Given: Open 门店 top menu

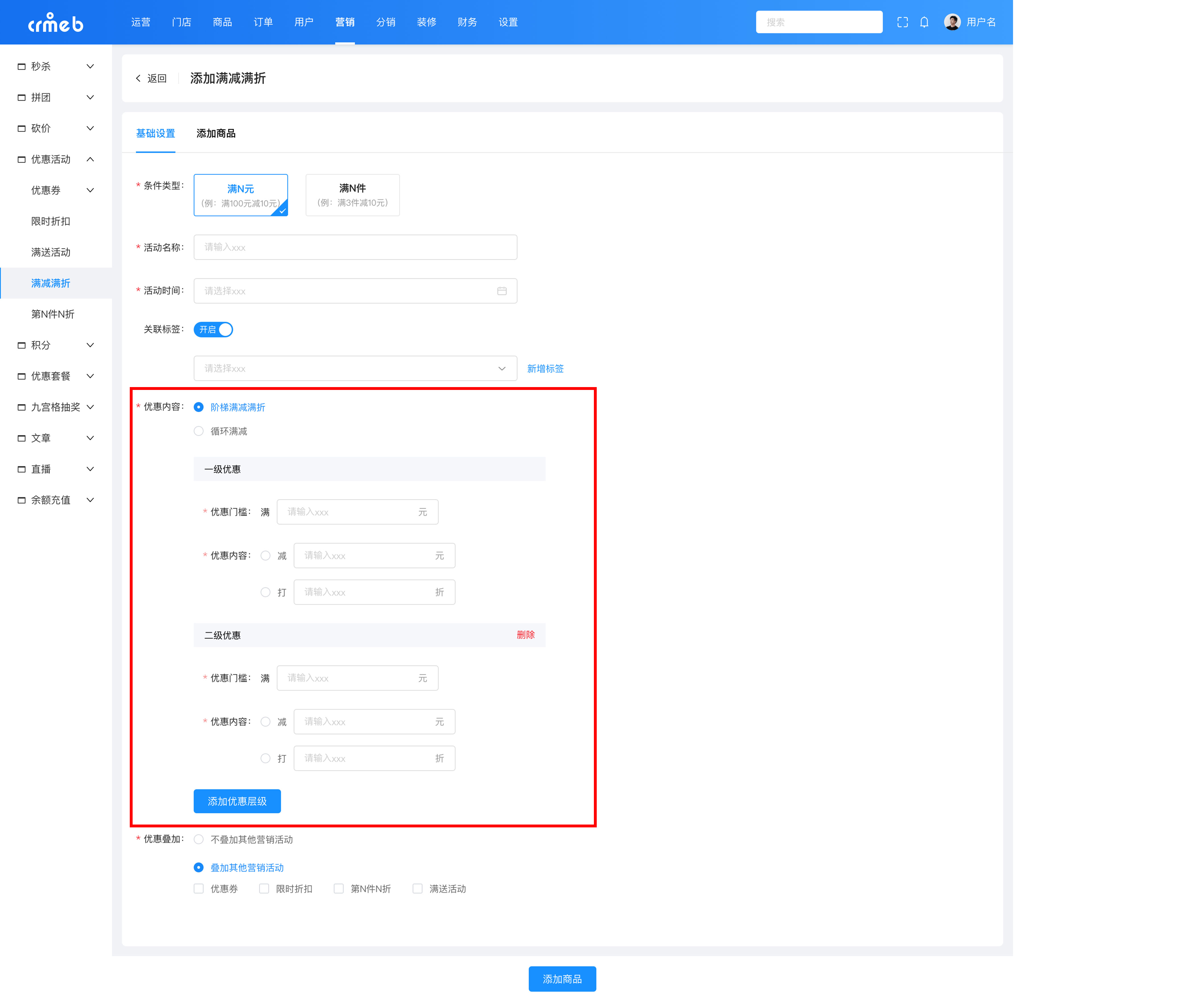Looking at the screenshot, I should pos(181,22).
